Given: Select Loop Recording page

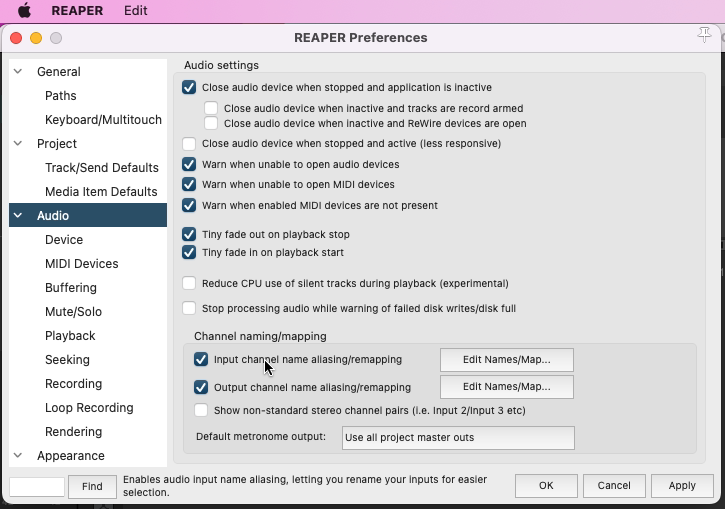Looking at the screenshot, I should (89, 408).
